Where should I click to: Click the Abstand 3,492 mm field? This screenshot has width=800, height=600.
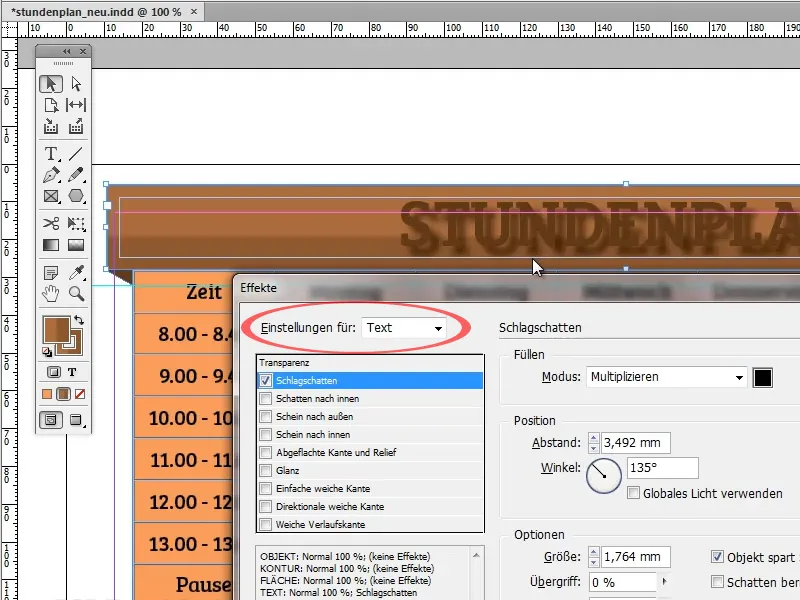[x=636, y=443]
